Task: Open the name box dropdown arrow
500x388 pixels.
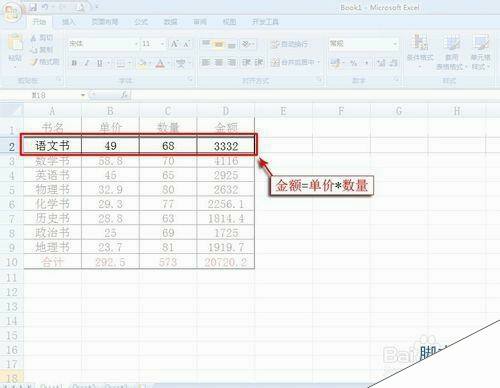Action: pyautogui.click(x=83, y=95)
